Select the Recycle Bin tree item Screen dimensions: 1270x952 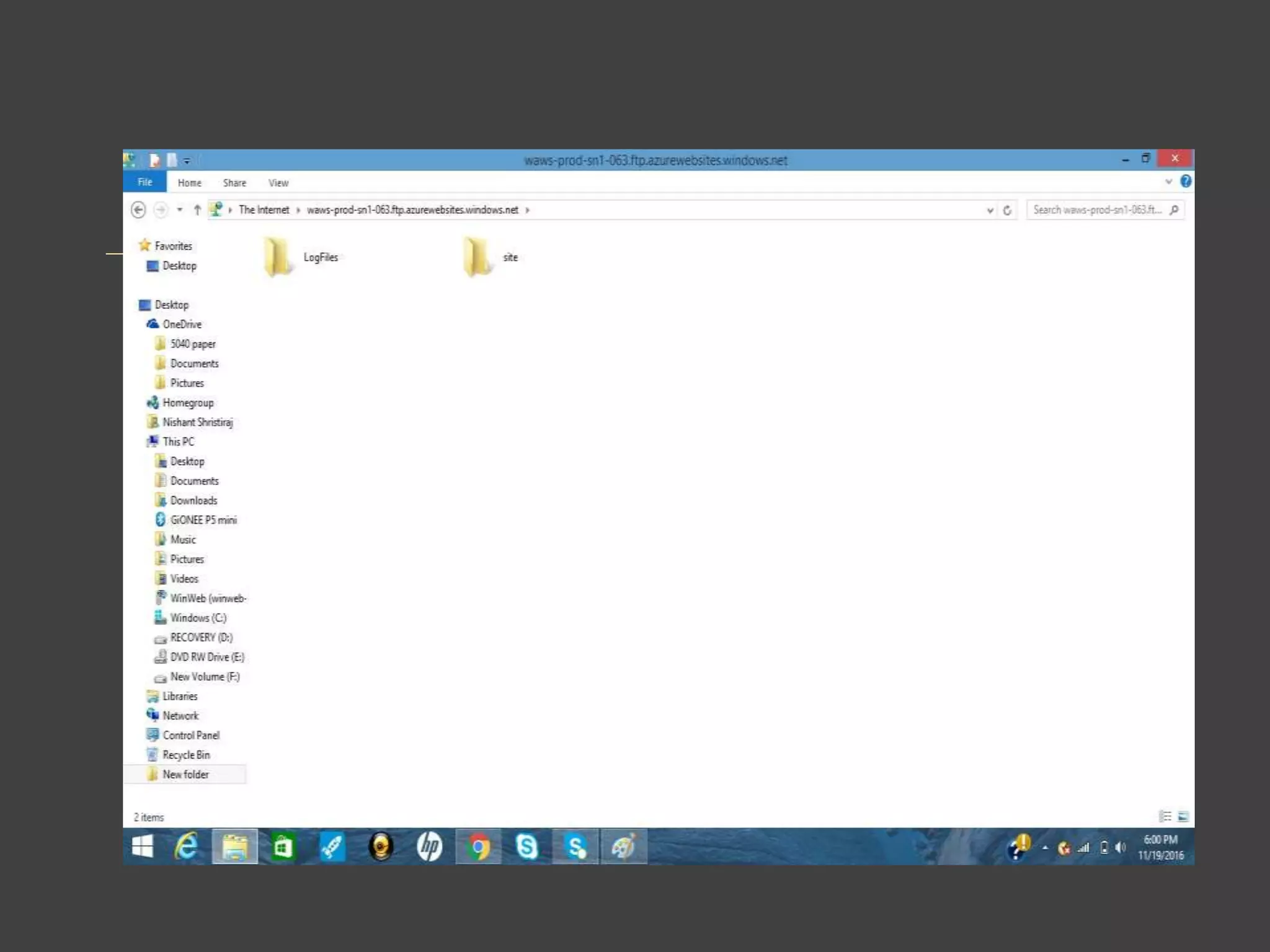pos(185,755)
